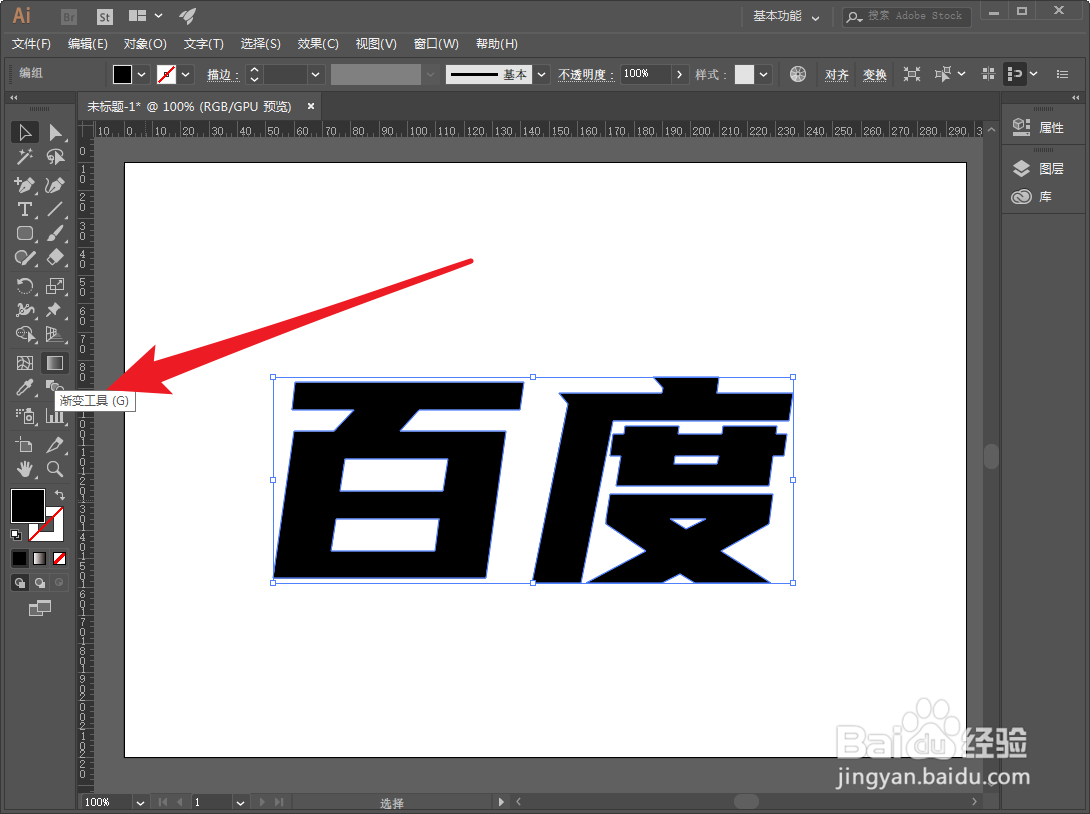Select the Artboard tool

25,445
